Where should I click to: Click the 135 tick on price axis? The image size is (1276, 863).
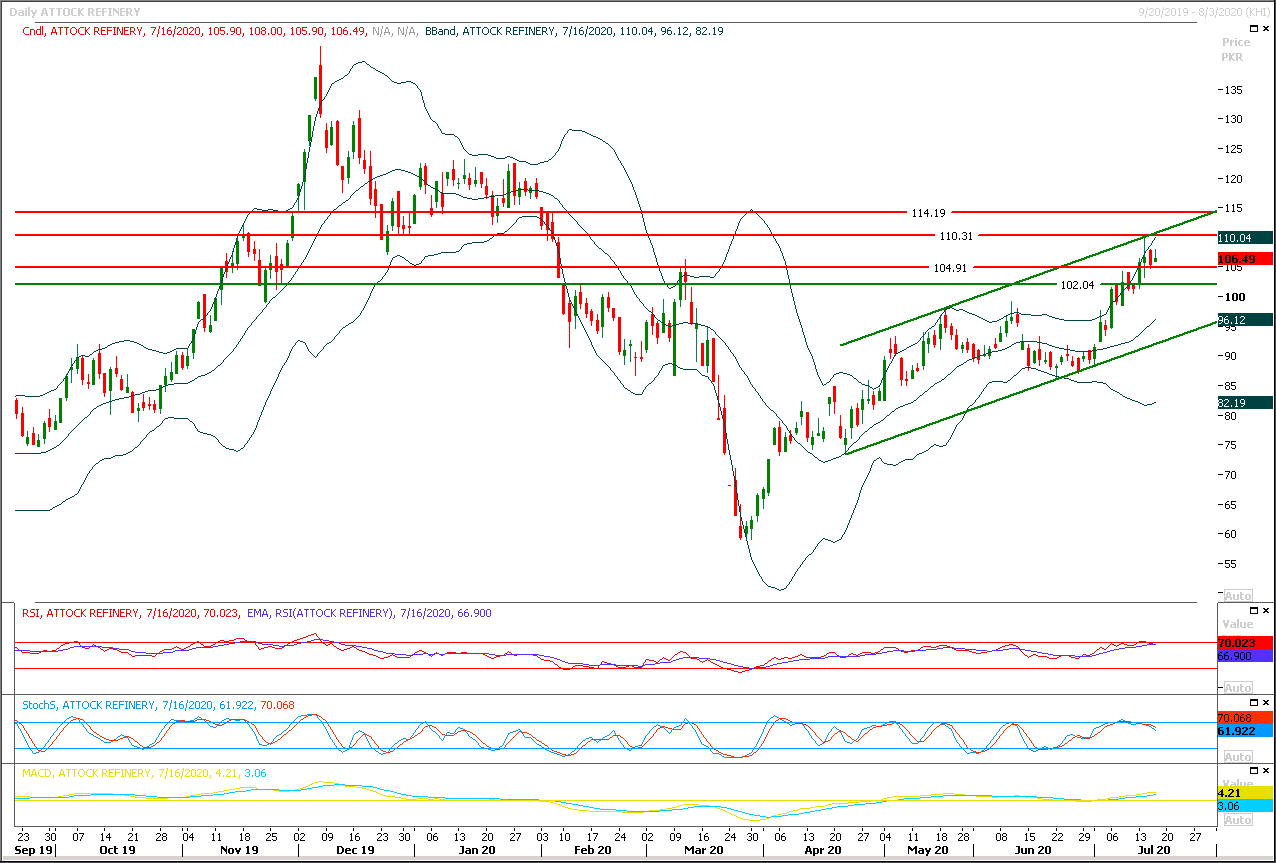[1232, 90]
